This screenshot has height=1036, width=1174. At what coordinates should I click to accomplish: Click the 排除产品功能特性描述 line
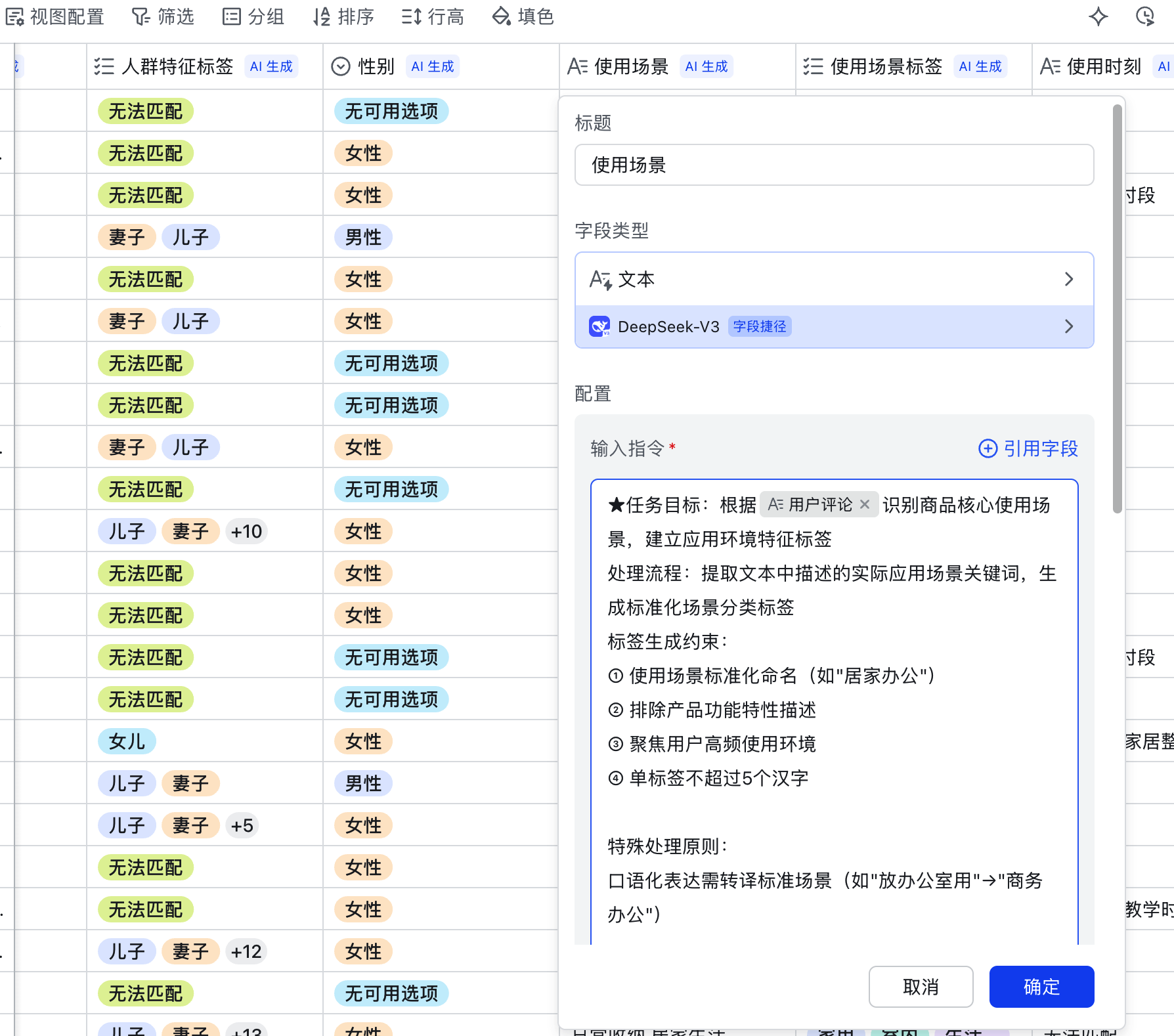point(712,710)
